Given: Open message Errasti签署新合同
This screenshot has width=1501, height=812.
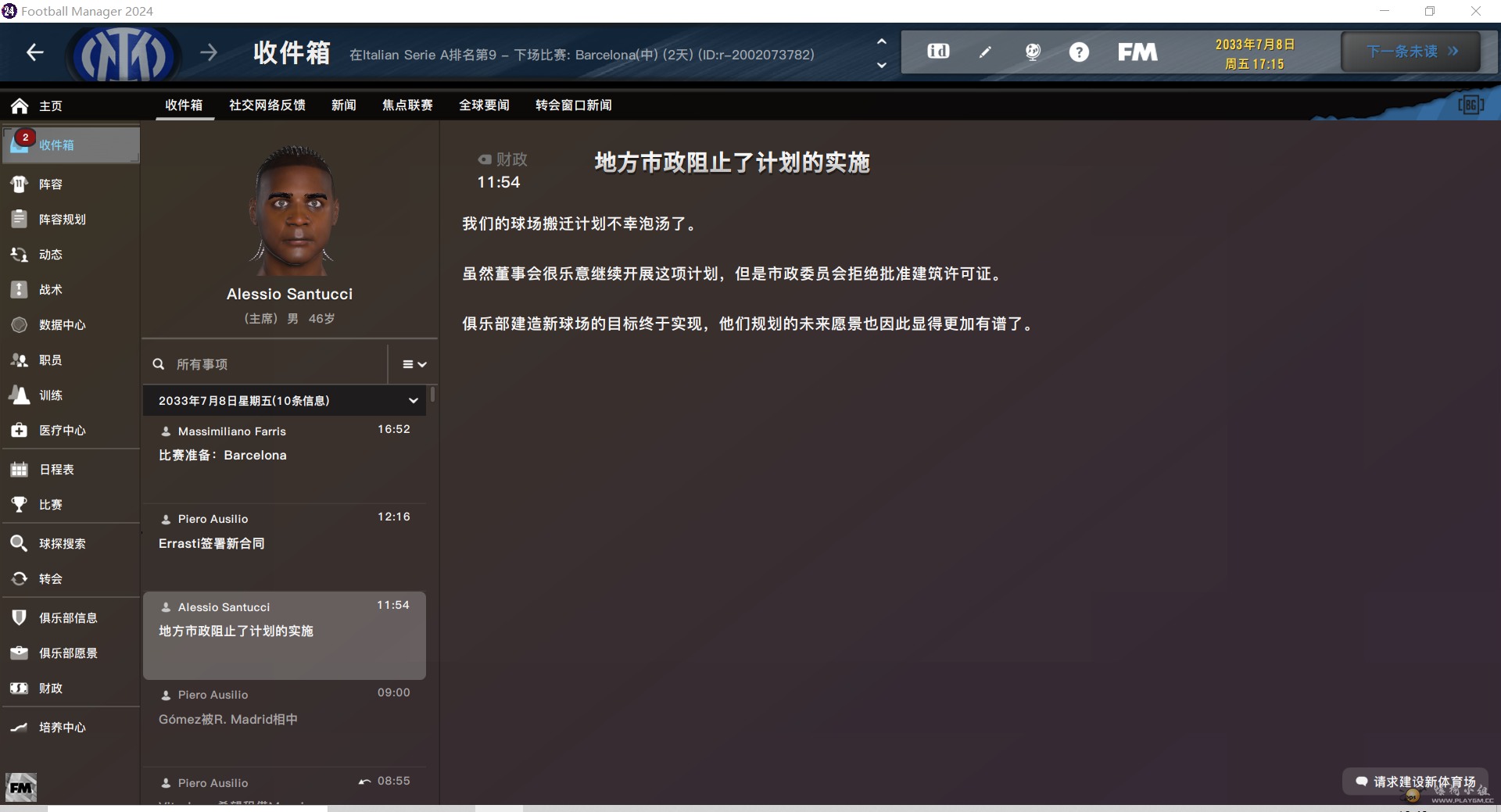Looking at the screenshot, I should (285, 548).
